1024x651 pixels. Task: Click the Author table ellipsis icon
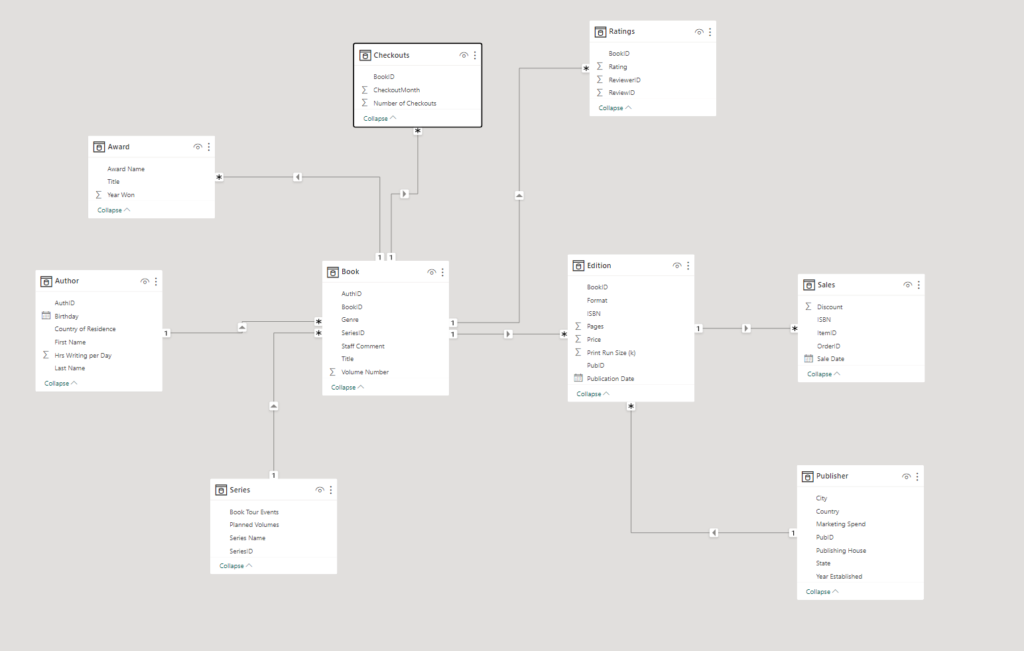pyautogui.click(x=156, y=282)
